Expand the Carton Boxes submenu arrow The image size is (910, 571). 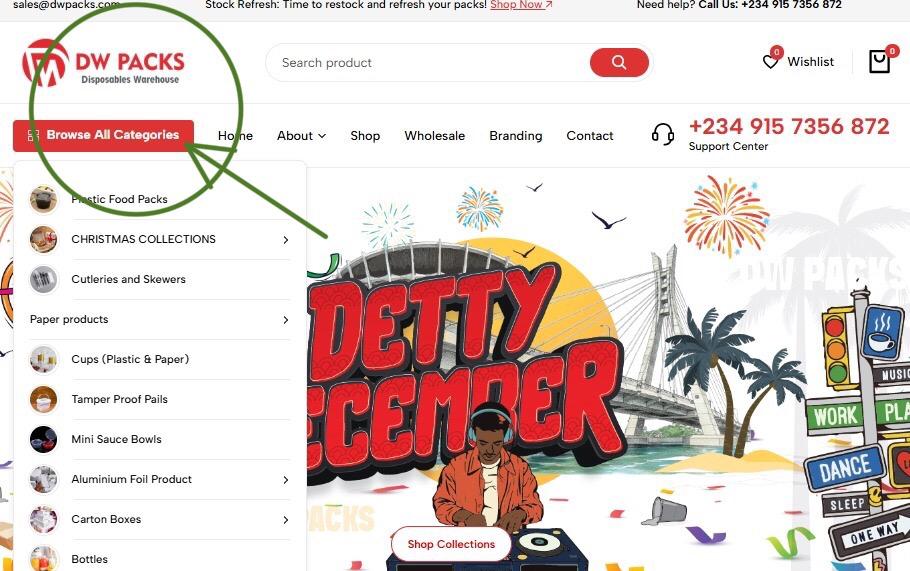click(286, 520)
